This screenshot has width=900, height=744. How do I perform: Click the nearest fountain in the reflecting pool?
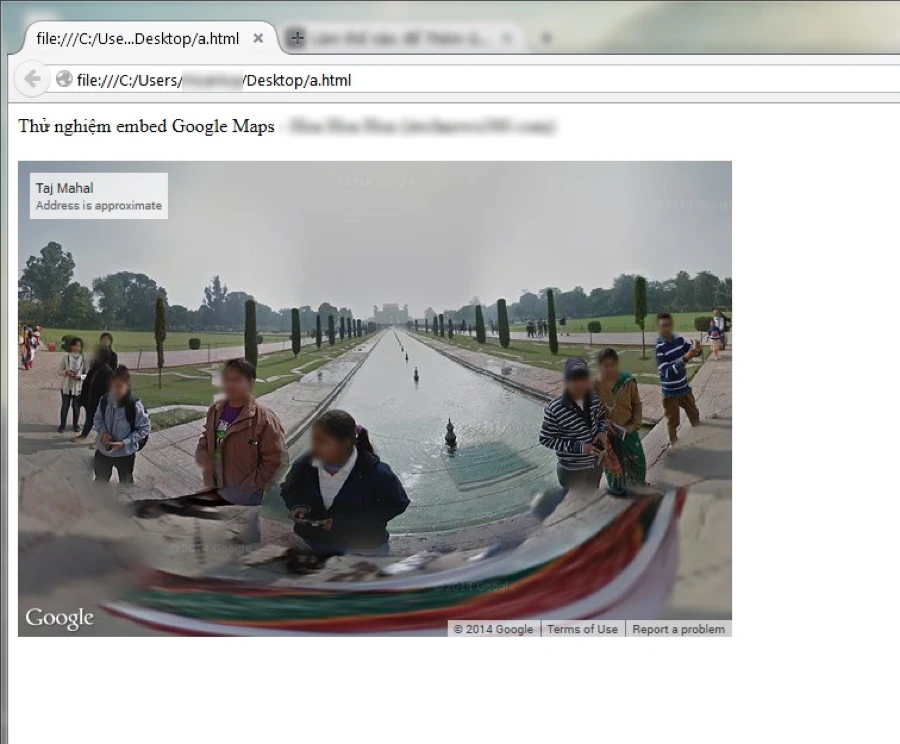450,434
